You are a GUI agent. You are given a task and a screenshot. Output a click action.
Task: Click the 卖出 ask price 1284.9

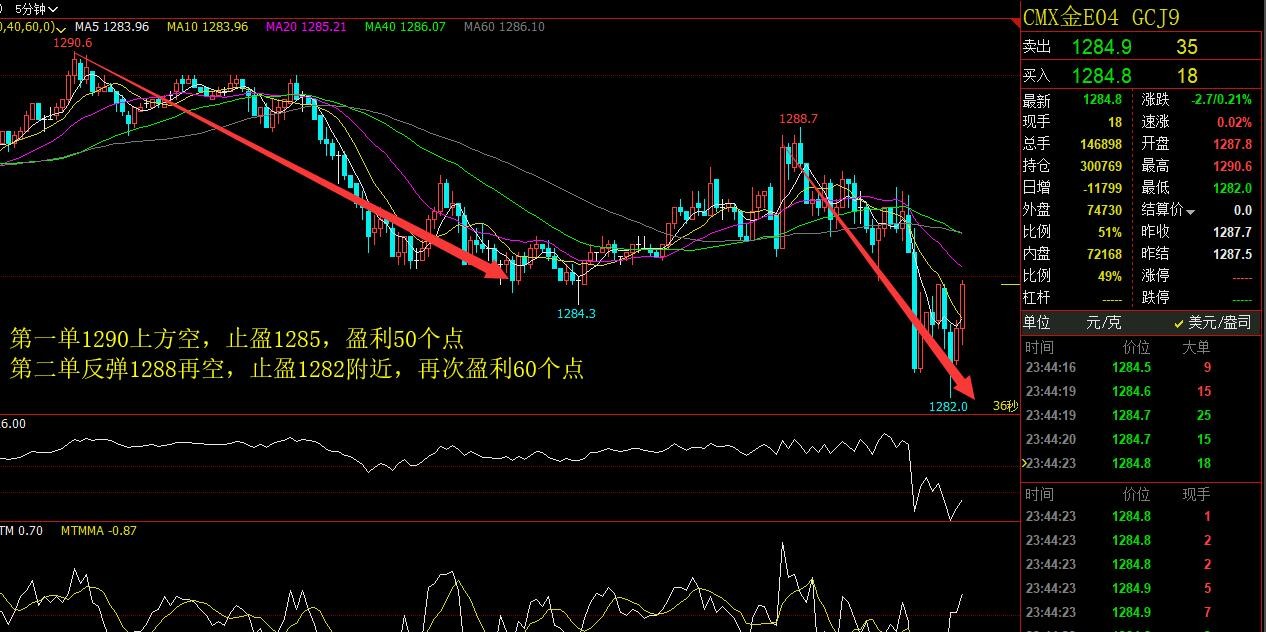point(1101,47)
